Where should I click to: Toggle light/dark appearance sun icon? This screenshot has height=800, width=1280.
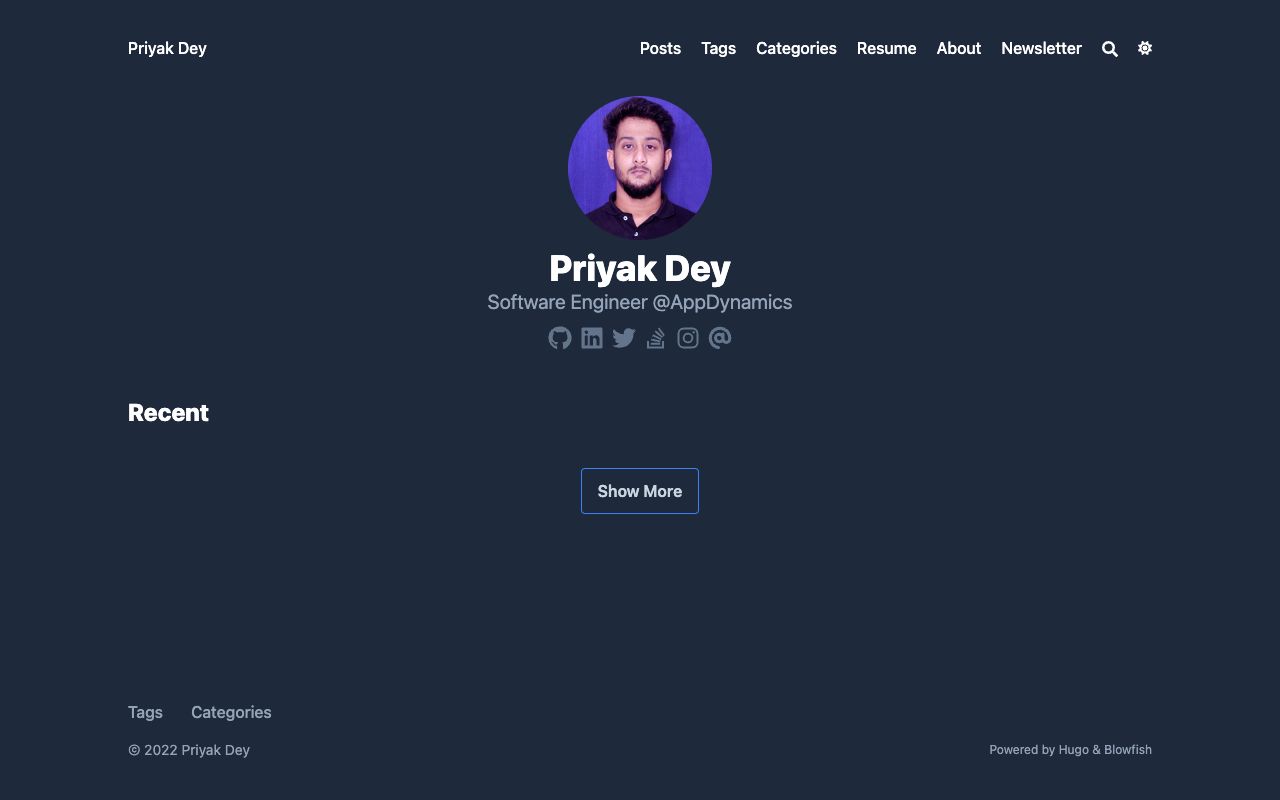click(1145, 48)
